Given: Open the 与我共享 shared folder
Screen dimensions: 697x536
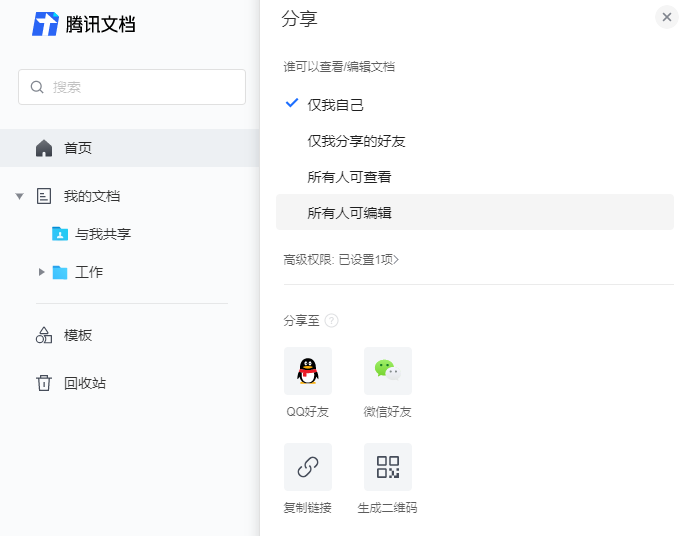Looking at the screenshot, I should [x=102, y=234].
